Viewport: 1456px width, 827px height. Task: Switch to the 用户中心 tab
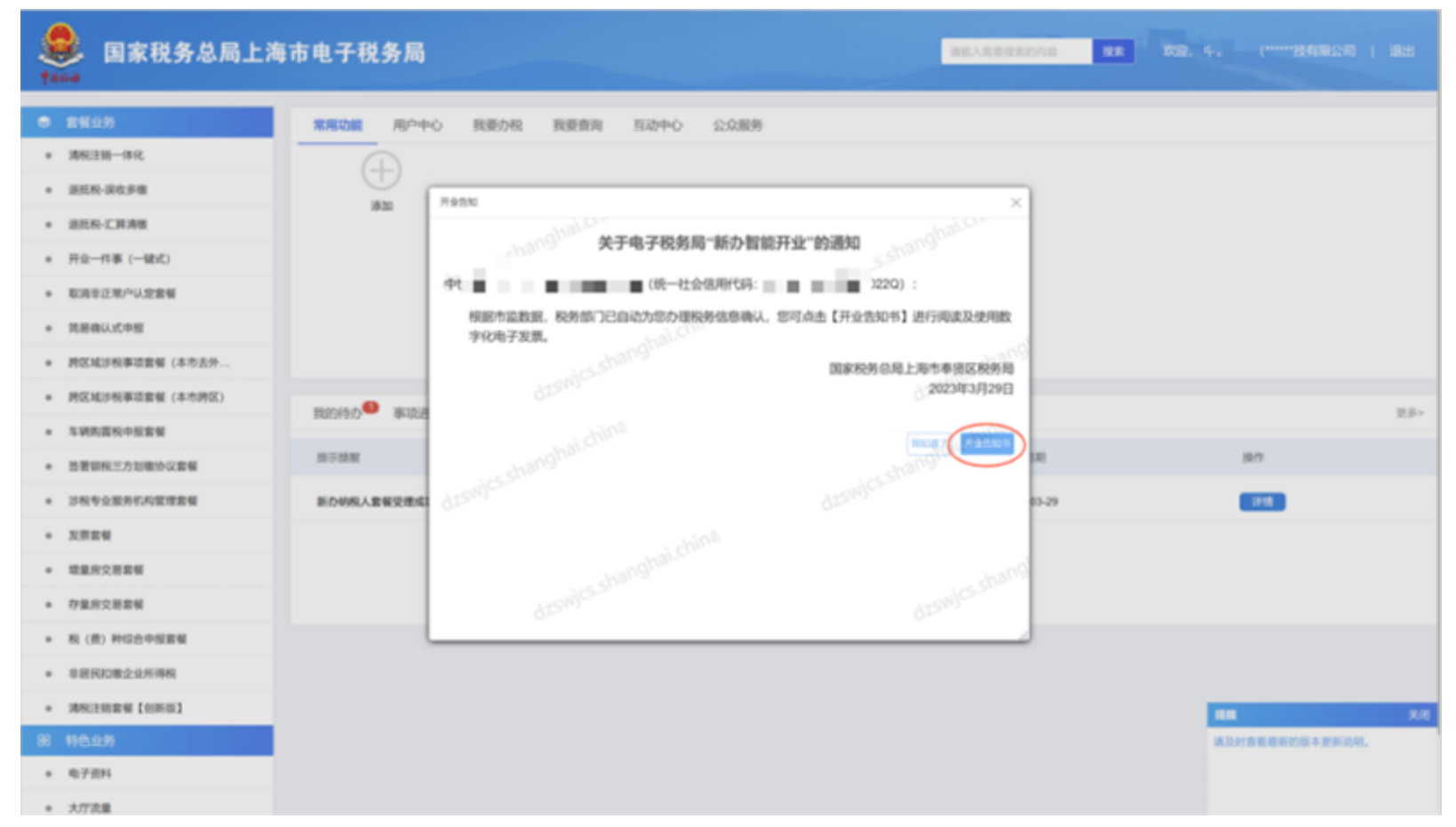coord(418,125)
